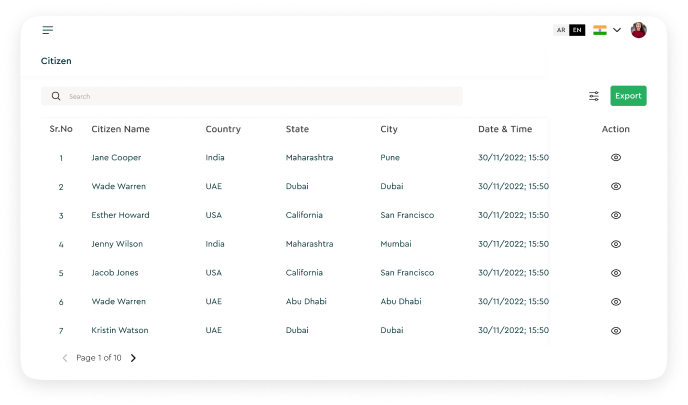
Task: View details for Esther Howard row
Action: click(x=616, y=215)
